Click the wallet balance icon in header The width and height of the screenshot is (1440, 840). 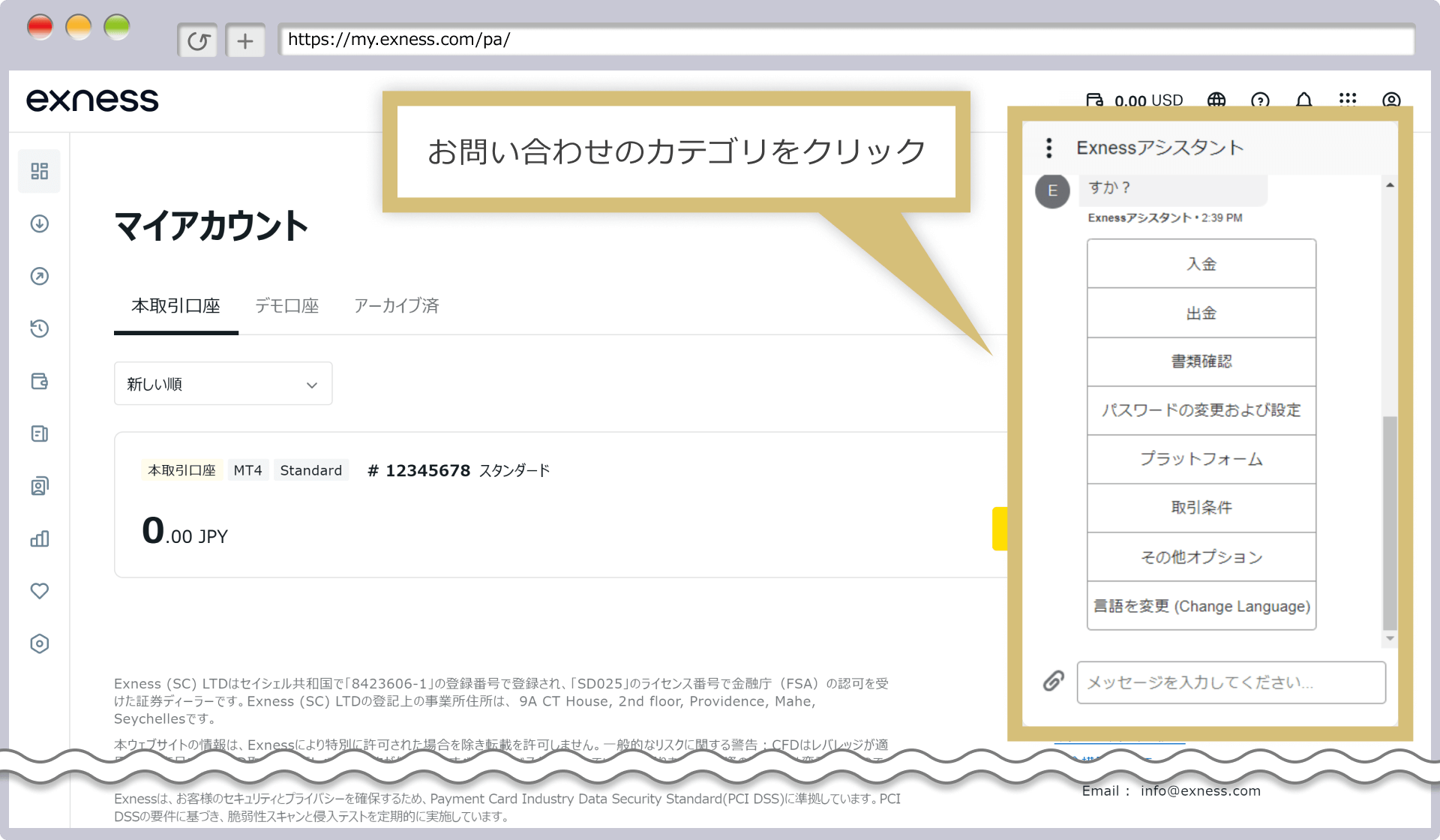tap(1095, 100)
